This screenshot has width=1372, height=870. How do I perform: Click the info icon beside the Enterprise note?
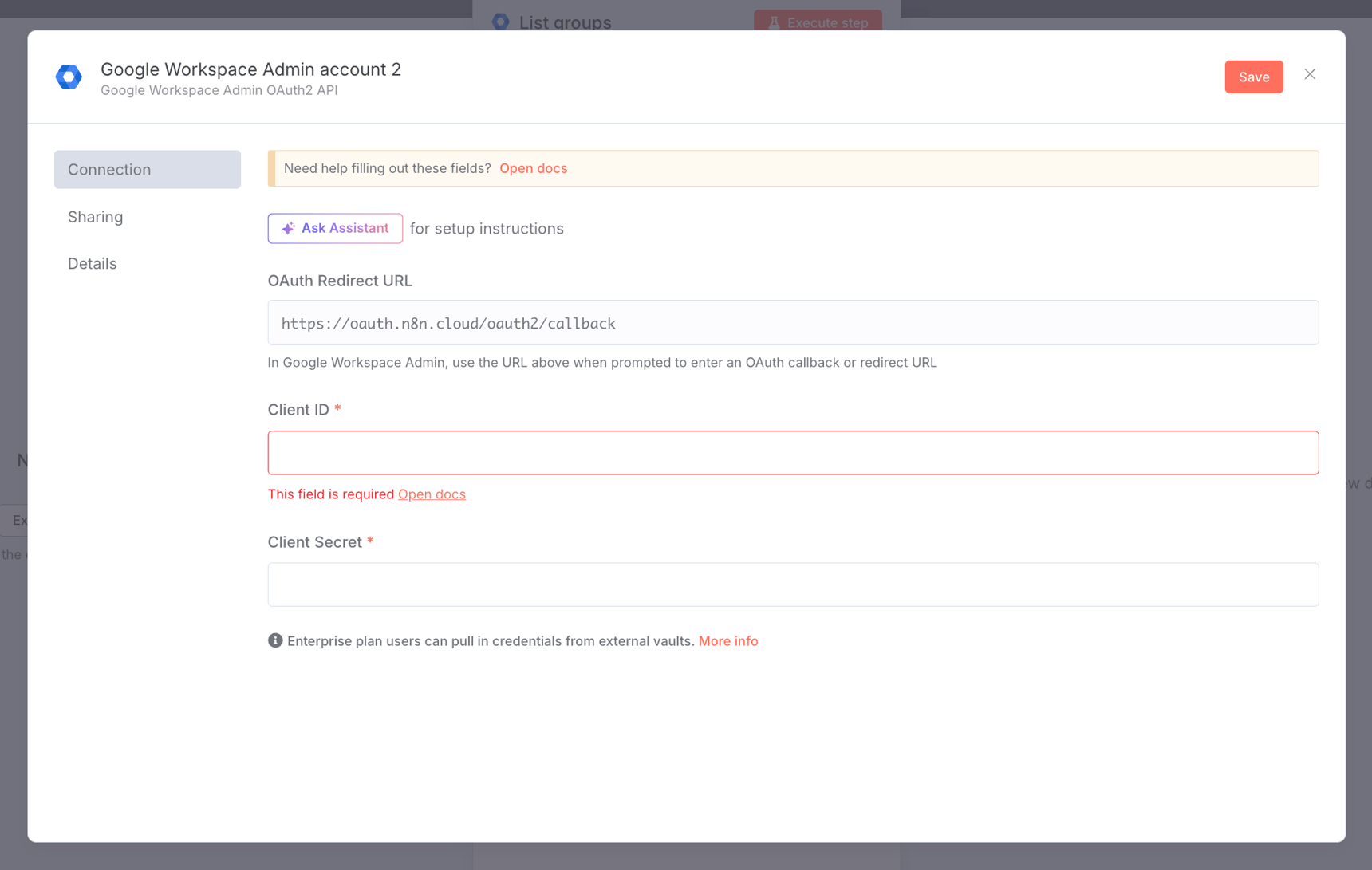click(274, 640)
